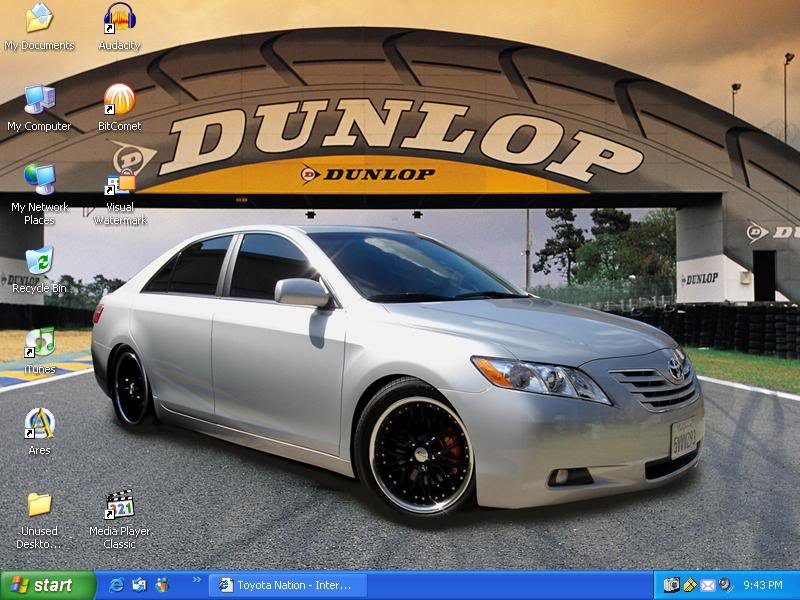The height and width of the screenshot is (600, 800).
Task: Open the volume speaker tray icon
Action: (726, 585)
